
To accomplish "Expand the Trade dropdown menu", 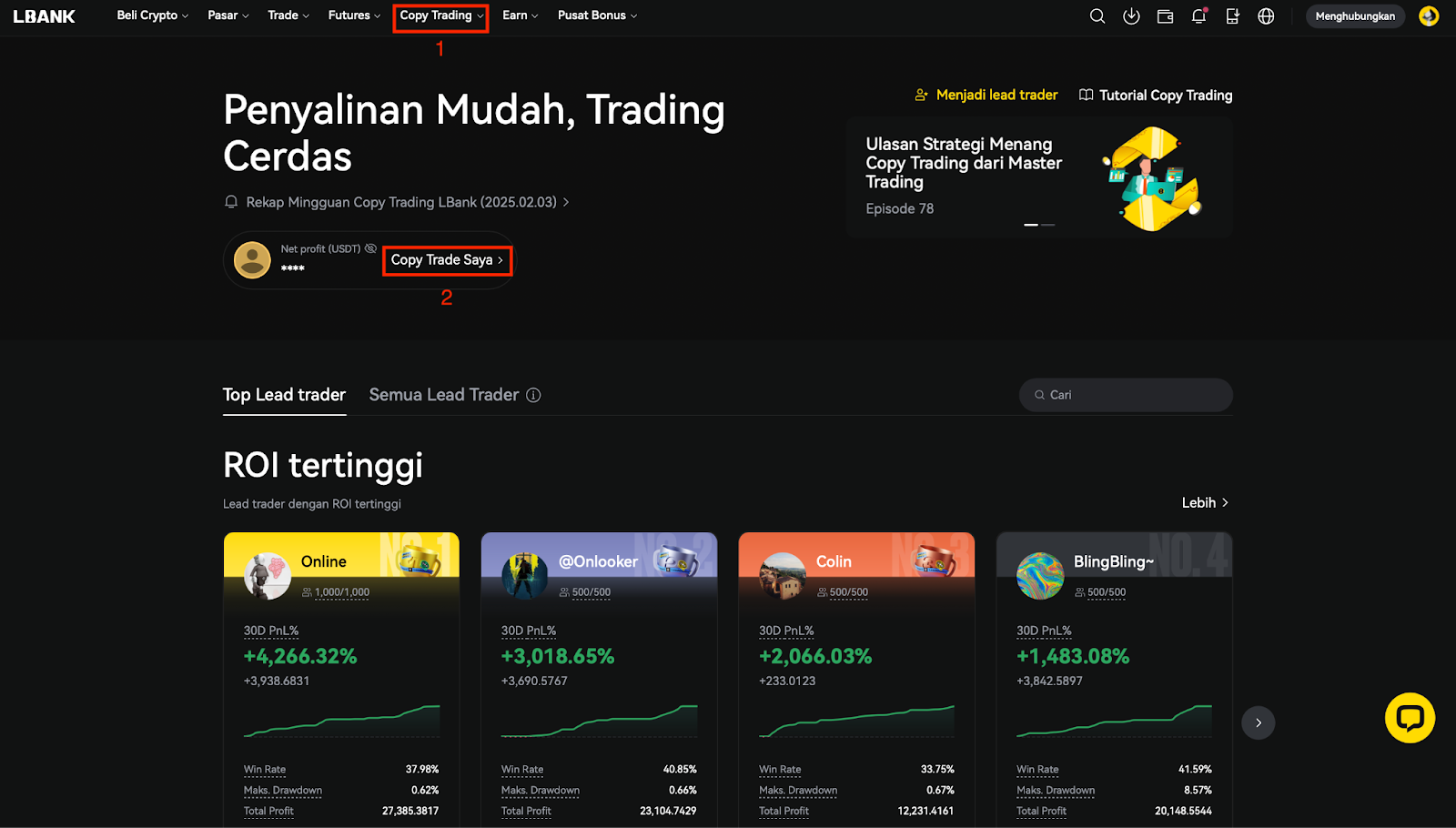I will (x=288, y=15).
